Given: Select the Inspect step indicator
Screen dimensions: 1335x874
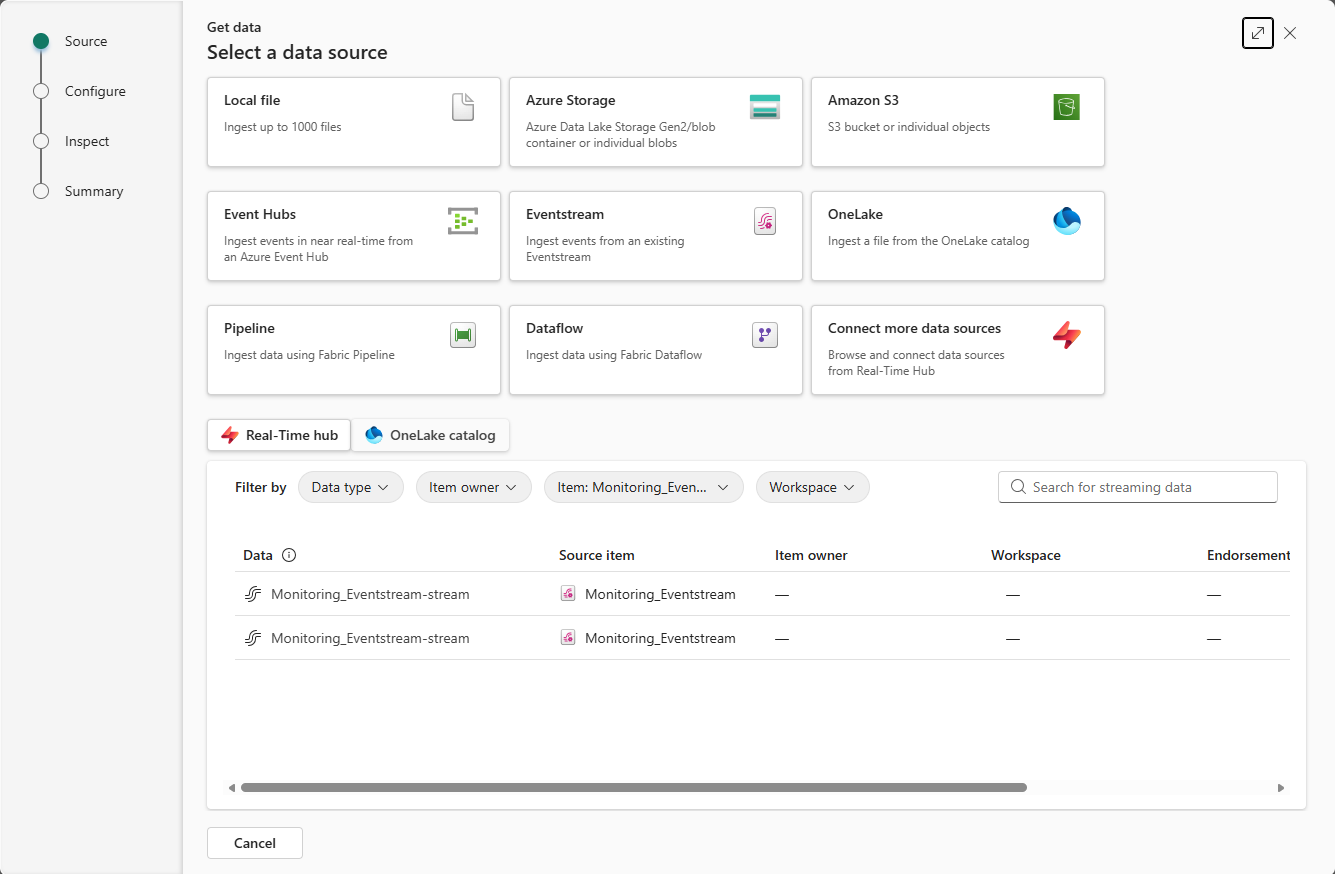Looking at the screenshot, I should (x=41, y=141).
